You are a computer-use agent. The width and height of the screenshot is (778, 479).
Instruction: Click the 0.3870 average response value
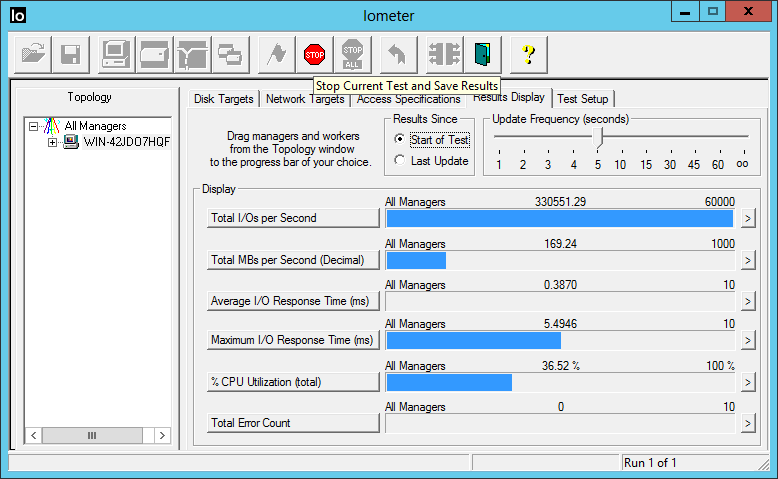click(x=560, y=285)
